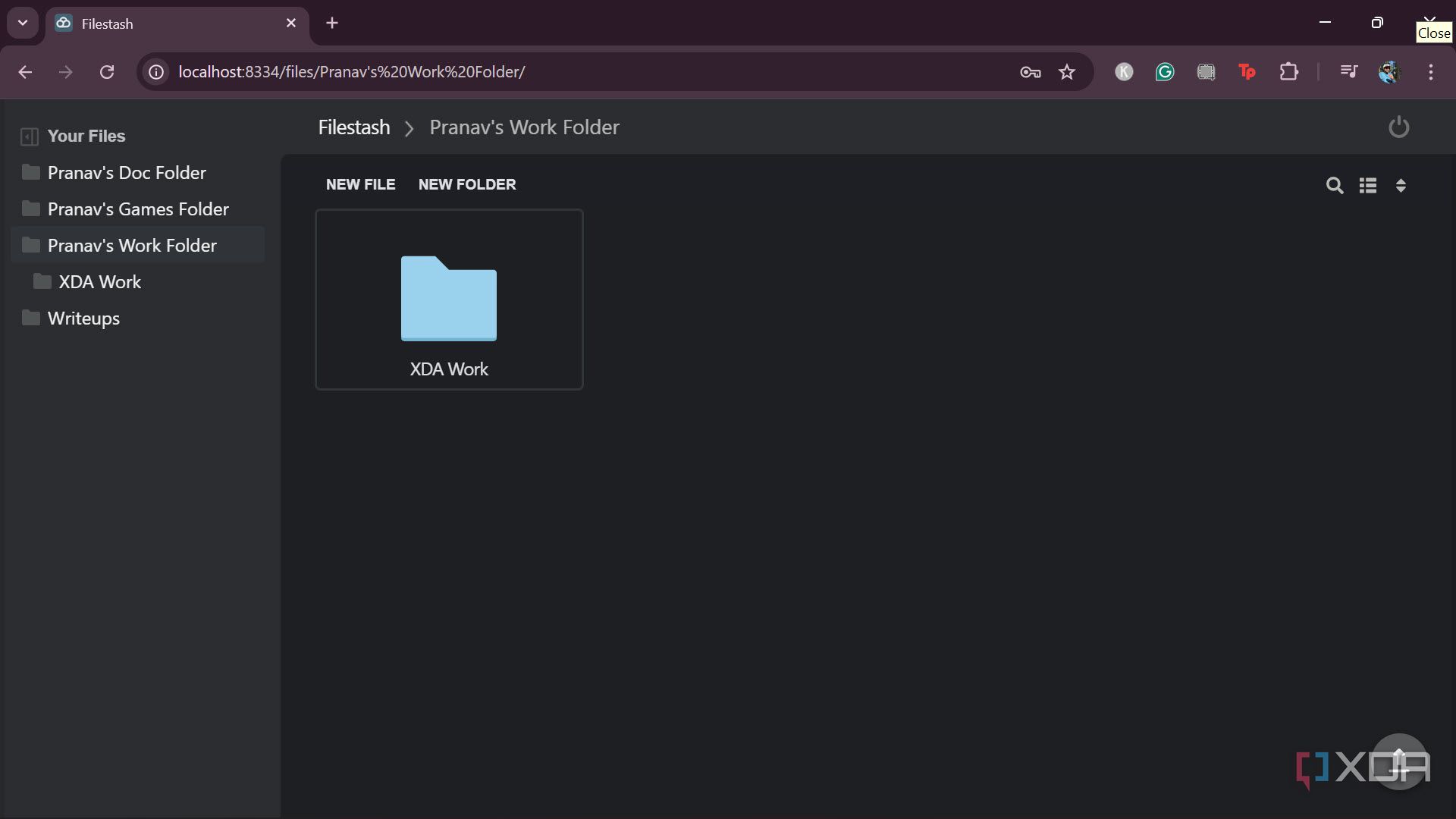The image size is (1456, 819).
Task: Open Pranav's Doc Folder in sidebar
Action: pos(138,173)
